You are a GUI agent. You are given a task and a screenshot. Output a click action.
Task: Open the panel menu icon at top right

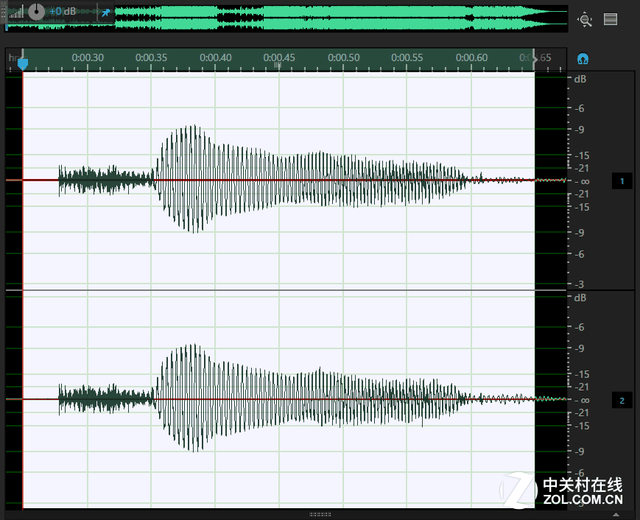pos(611,19)
